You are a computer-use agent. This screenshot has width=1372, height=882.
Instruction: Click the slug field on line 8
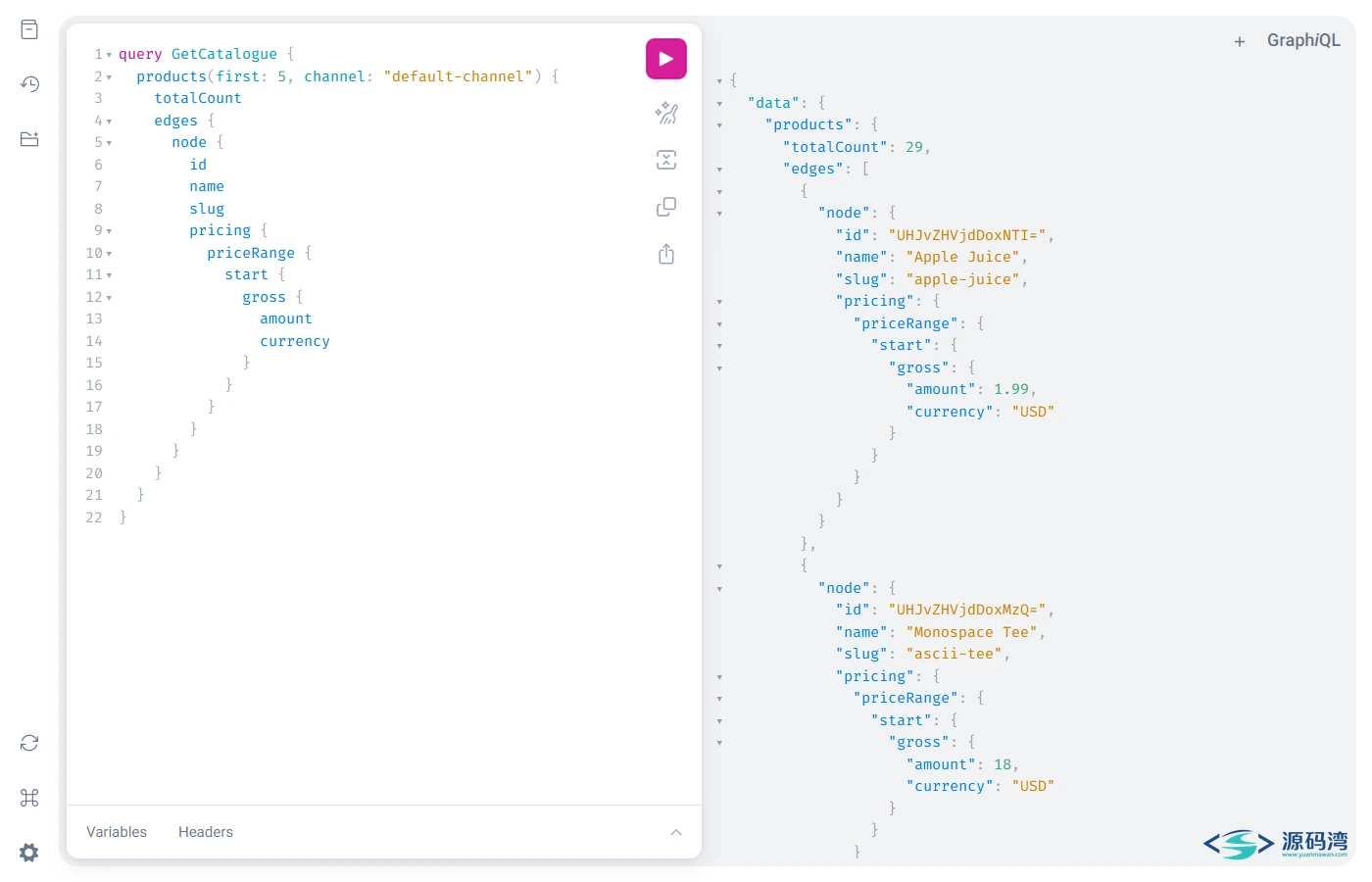pyautogui.click(x=207, y=209)
